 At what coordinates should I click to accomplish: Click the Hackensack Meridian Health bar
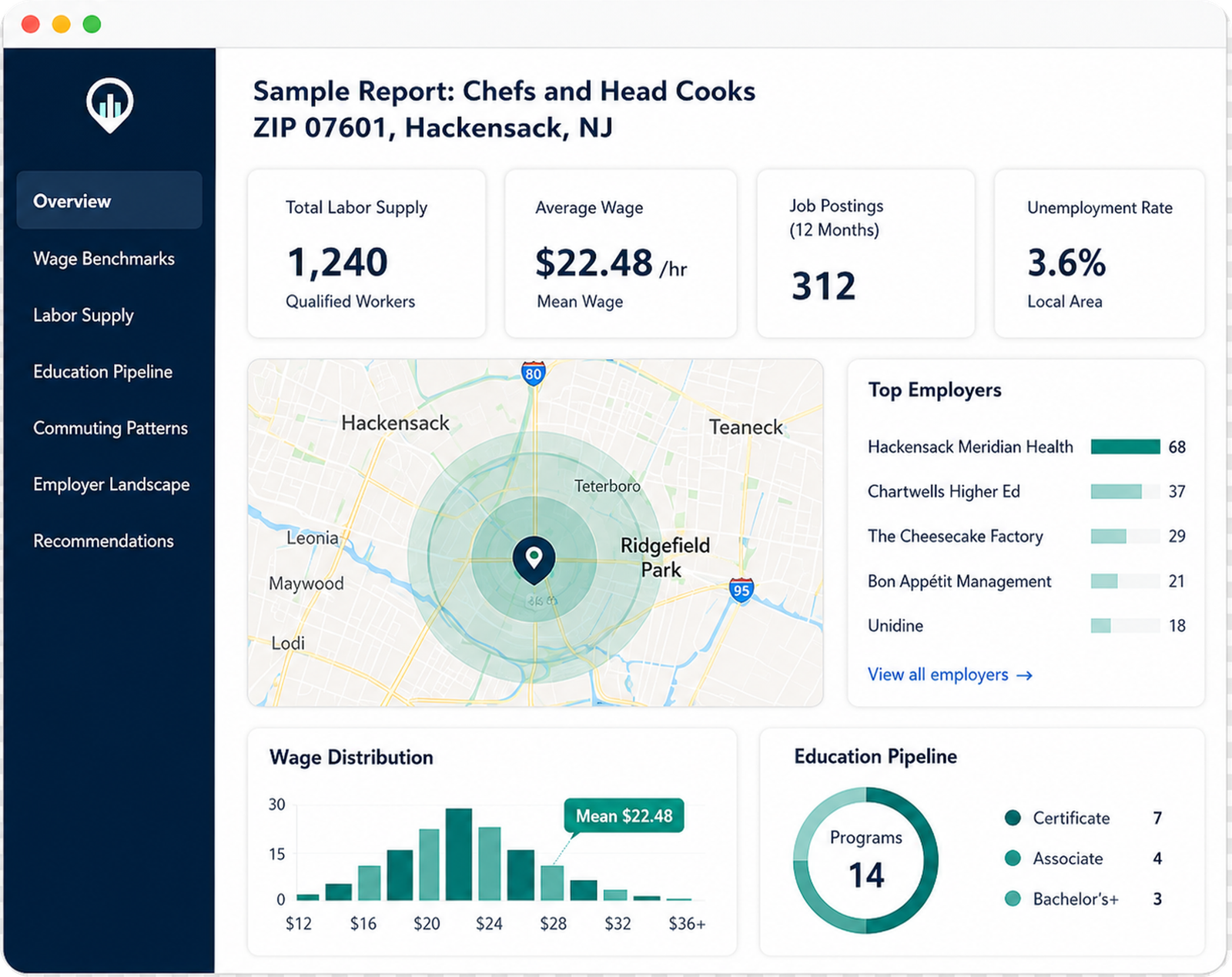pos(1125,447)
